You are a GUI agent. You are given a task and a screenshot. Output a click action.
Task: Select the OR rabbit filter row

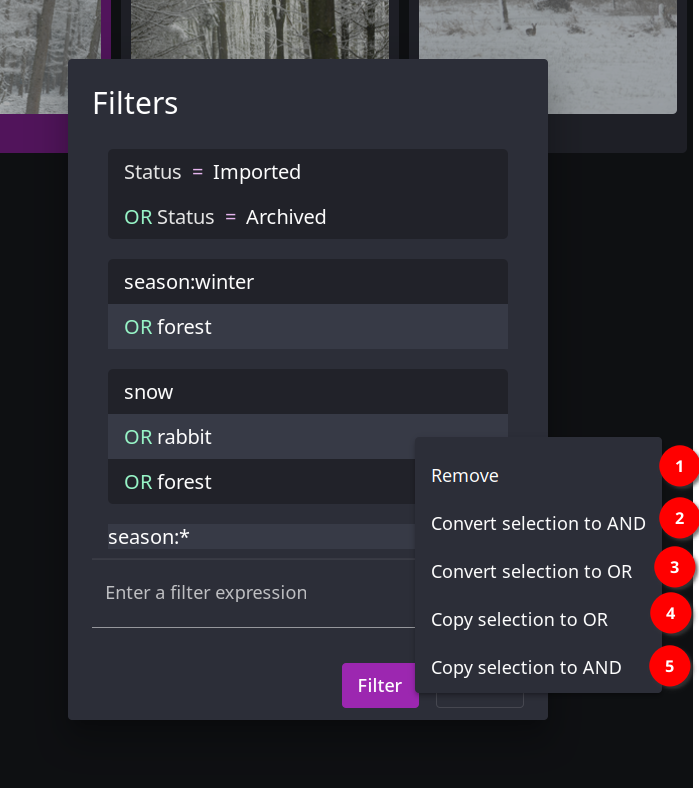[x=308, y=437]
